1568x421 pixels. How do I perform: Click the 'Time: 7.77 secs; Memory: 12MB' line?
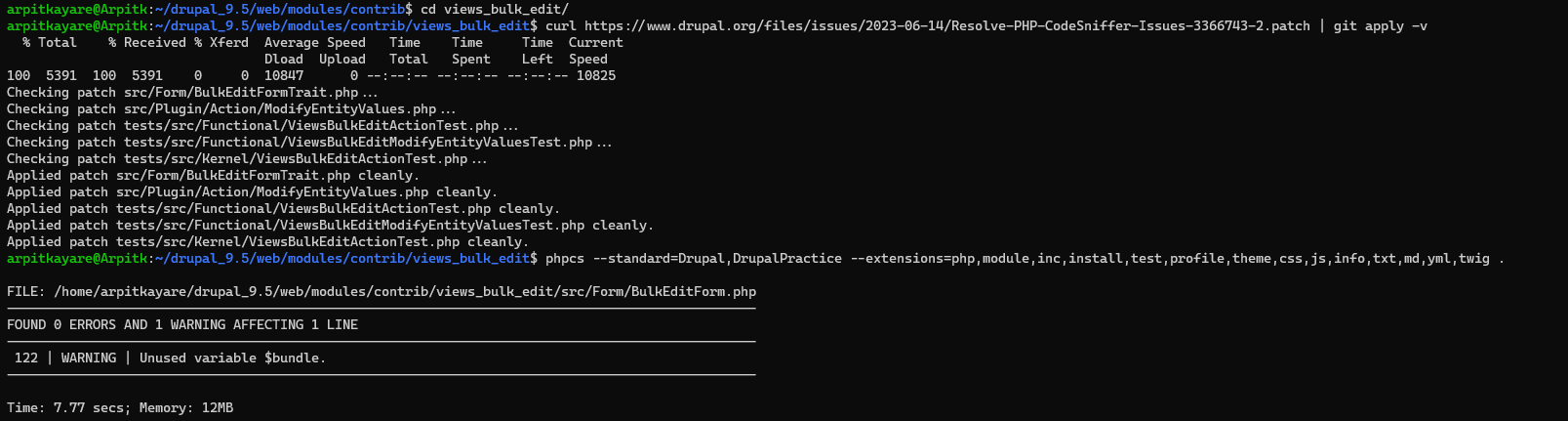coord(120,407)
